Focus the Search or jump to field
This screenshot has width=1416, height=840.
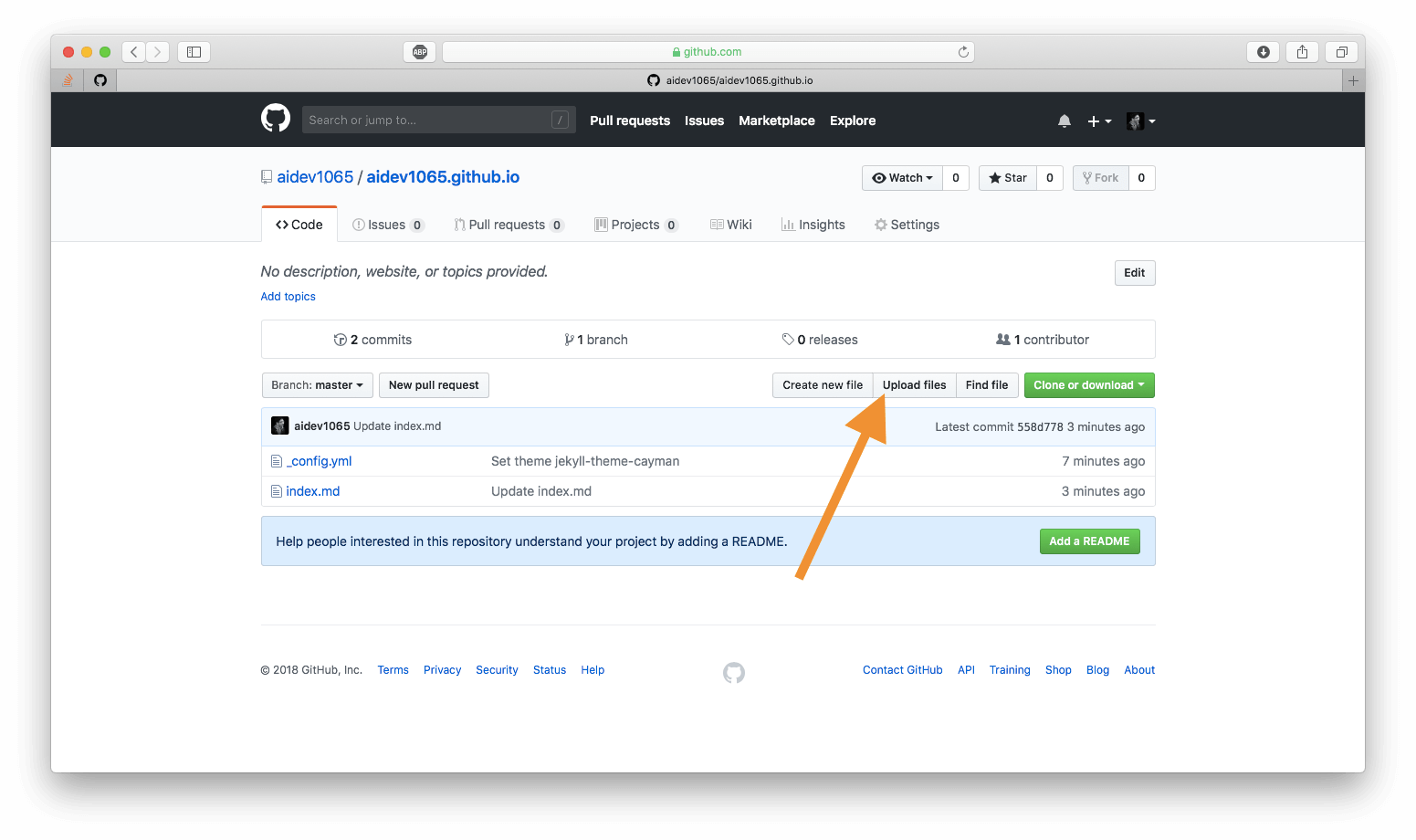427,120
